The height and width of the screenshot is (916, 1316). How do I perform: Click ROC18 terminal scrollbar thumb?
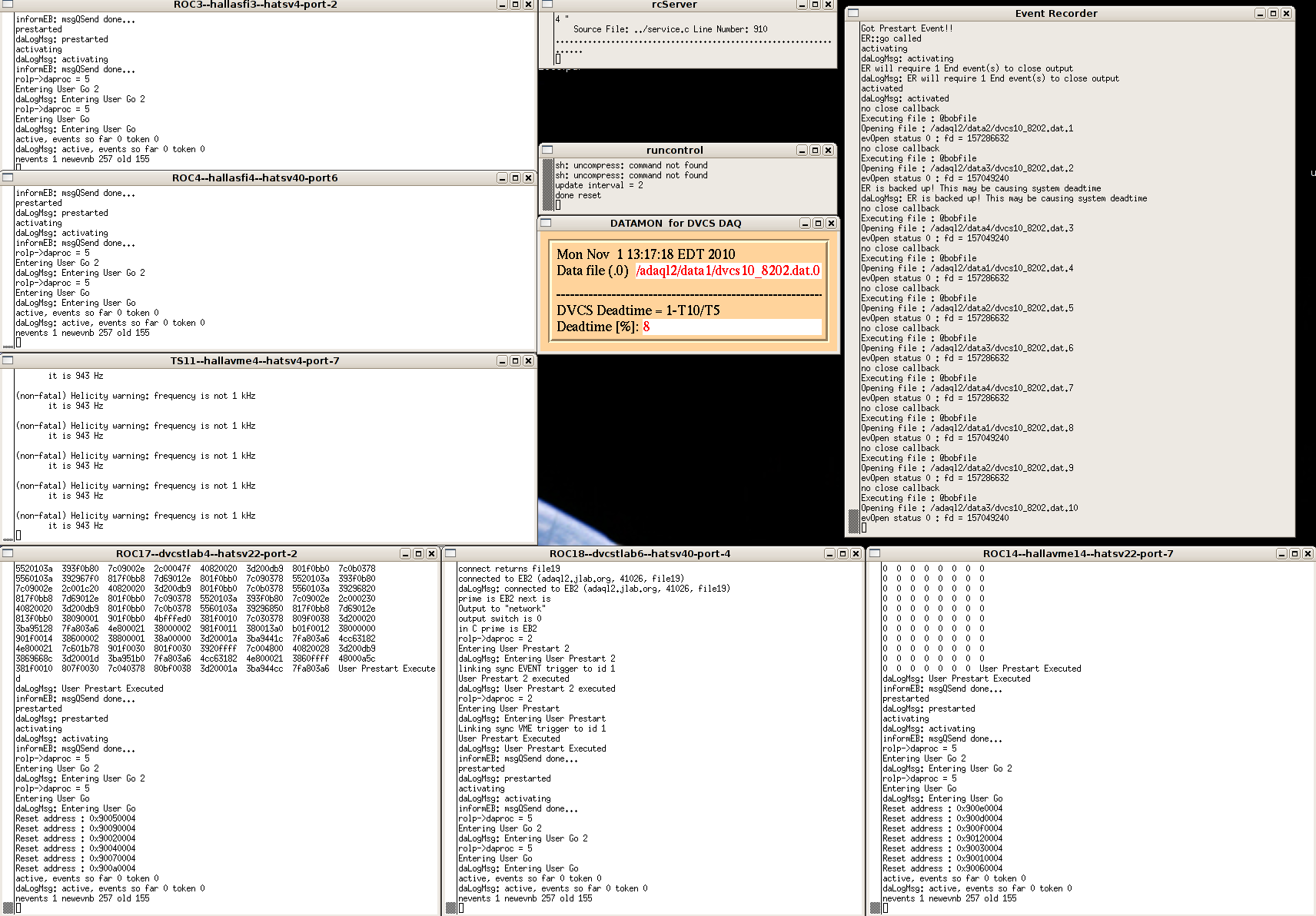click(x=450, y=908)
